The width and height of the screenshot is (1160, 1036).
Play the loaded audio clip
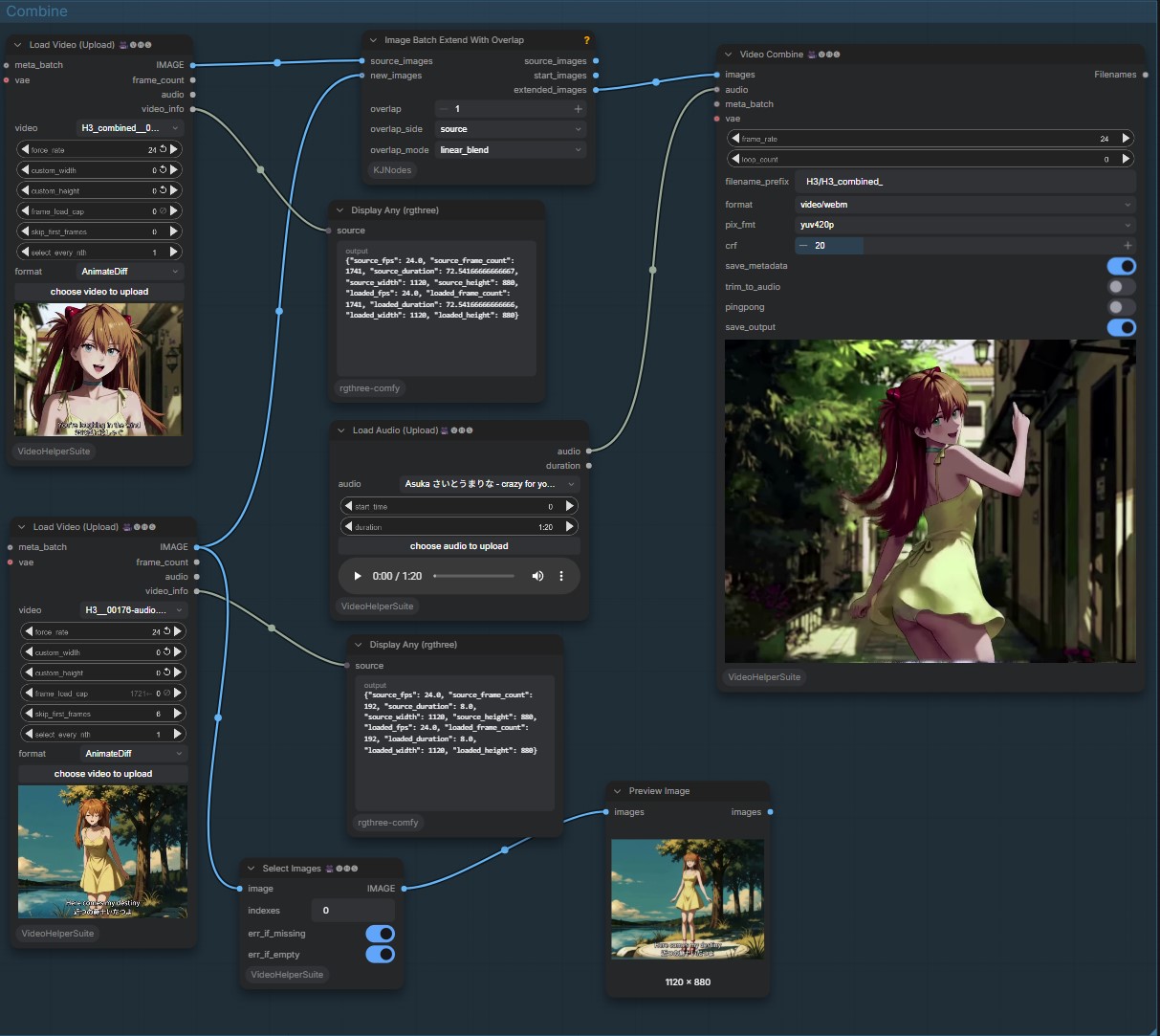point(358,576)
